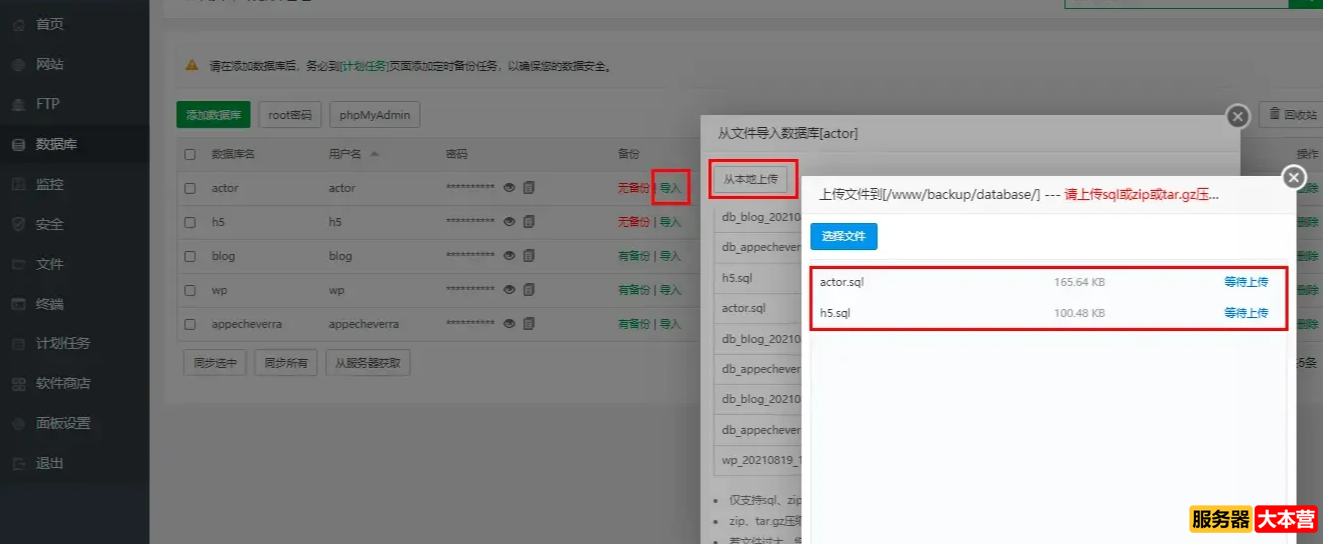Open the 回收站 recycle bin button
Image resolution: width=1323 pixels, height=544 pixels.
coord(1292,115)
